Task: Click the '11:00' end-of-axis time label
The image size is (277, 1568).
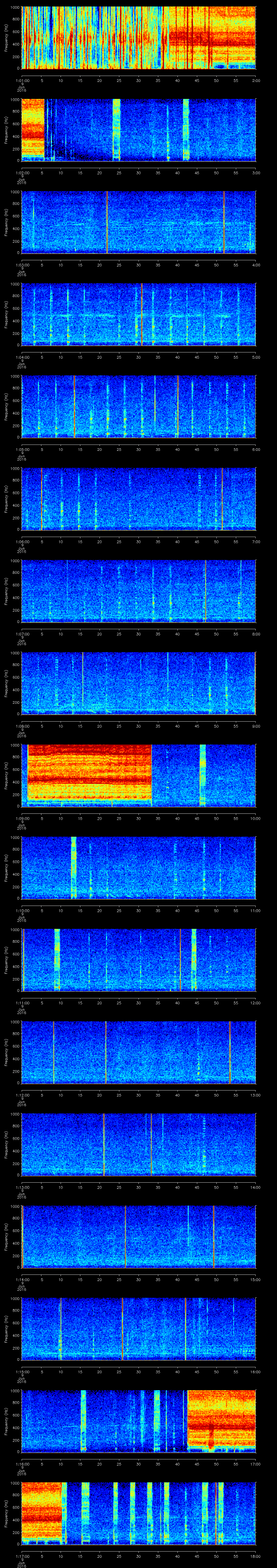Action: pyautogui.click(x=255, y=910)
